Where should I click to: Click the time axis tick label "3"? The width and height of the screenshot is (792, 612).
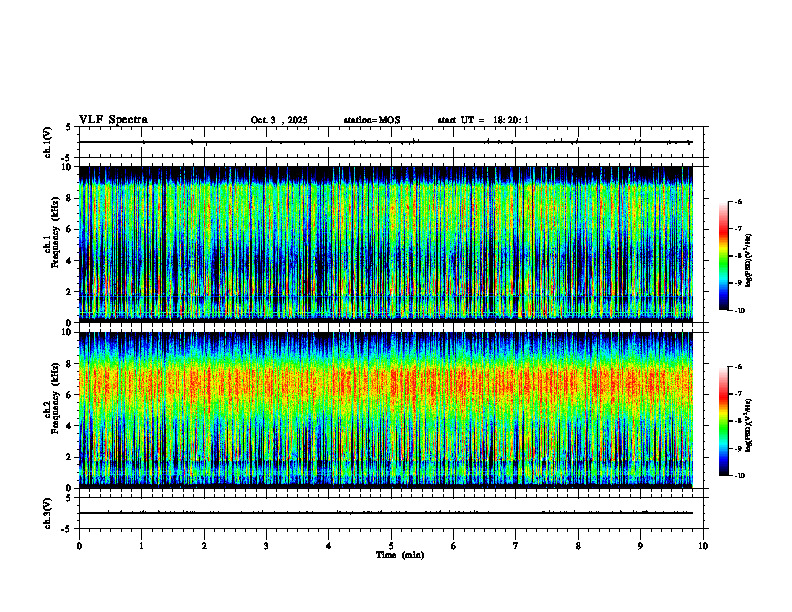click(266, 546)
